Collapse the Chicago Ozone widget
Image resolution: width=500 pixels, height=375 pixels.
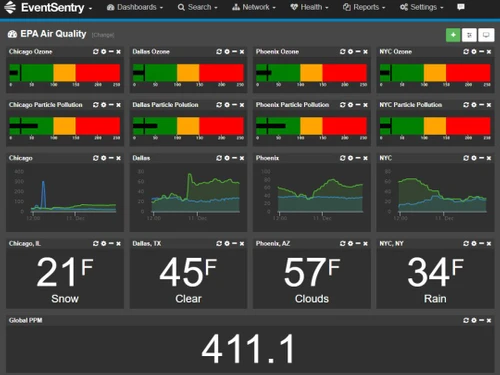[111, 52]
